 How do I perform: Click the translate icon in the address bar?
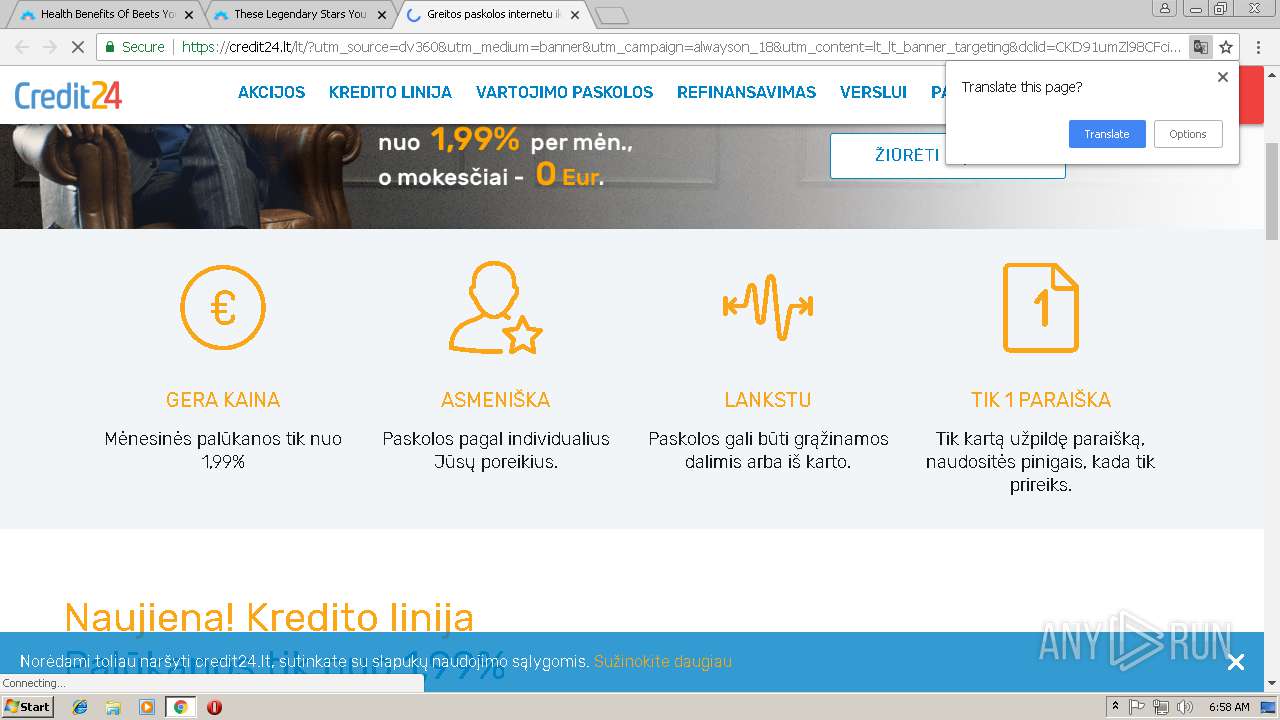point(1200,47)
